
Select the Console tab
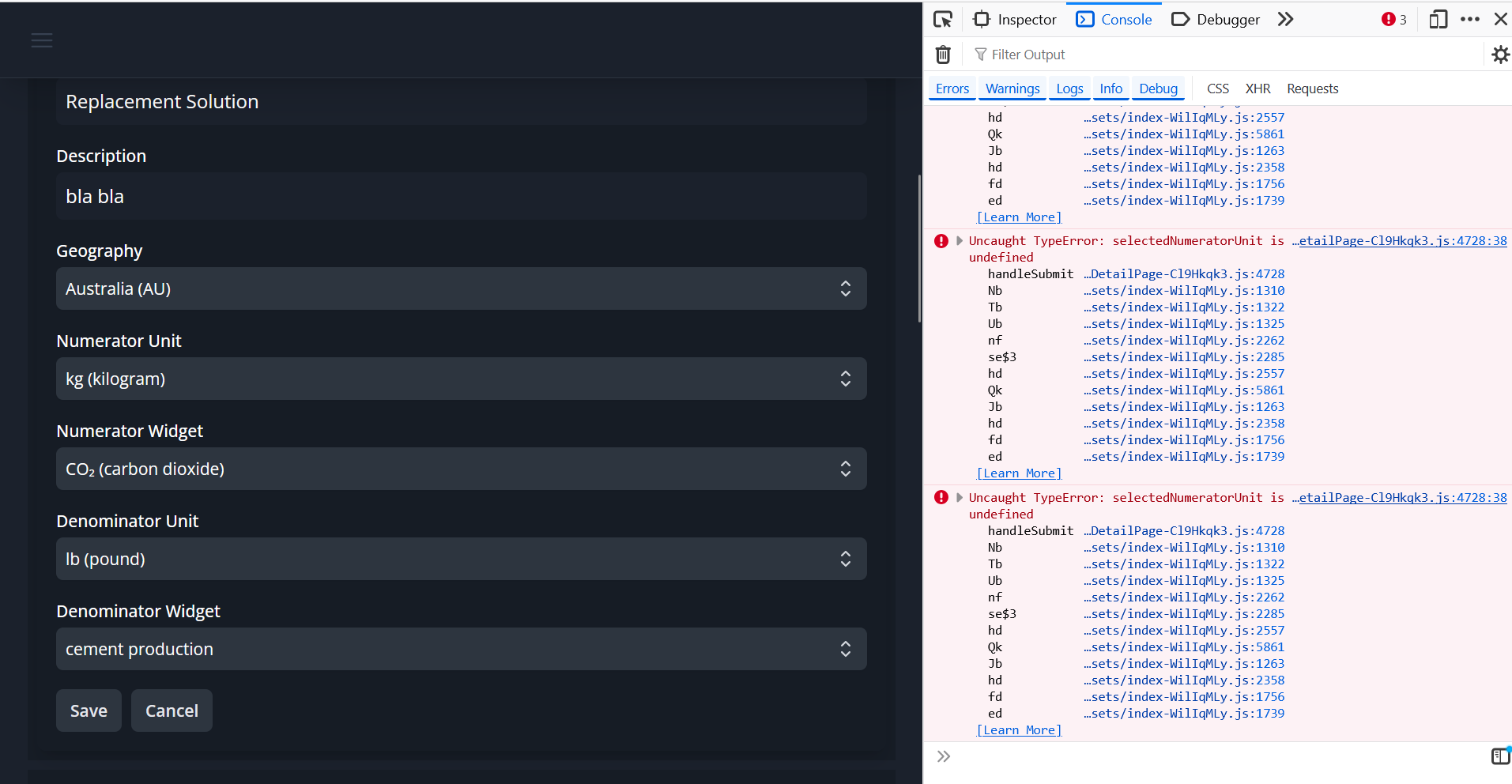[x=1114, y=20]
